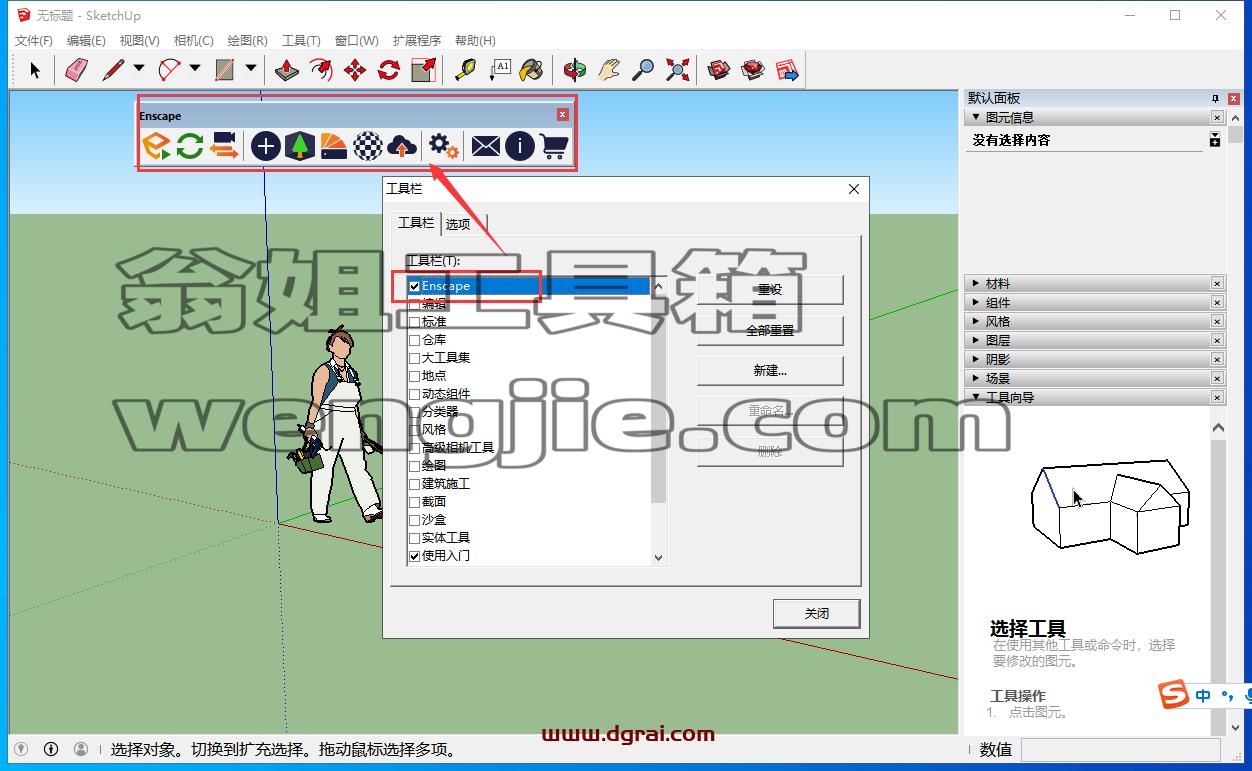The width and height of the screenshot is (1252, 771).
Task: Pick the Eraser tool
Action: [76, 69]
